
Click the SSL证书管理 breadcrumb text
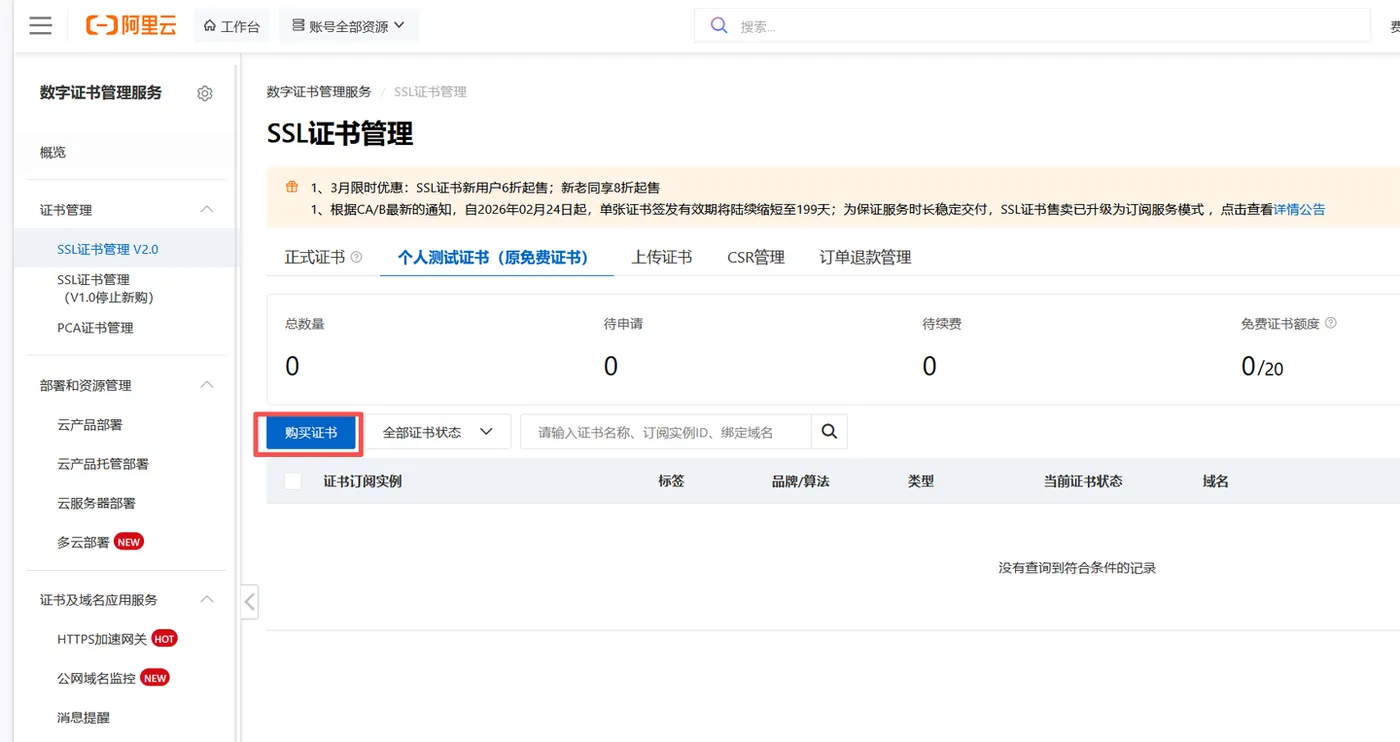[x=430, y=92]
